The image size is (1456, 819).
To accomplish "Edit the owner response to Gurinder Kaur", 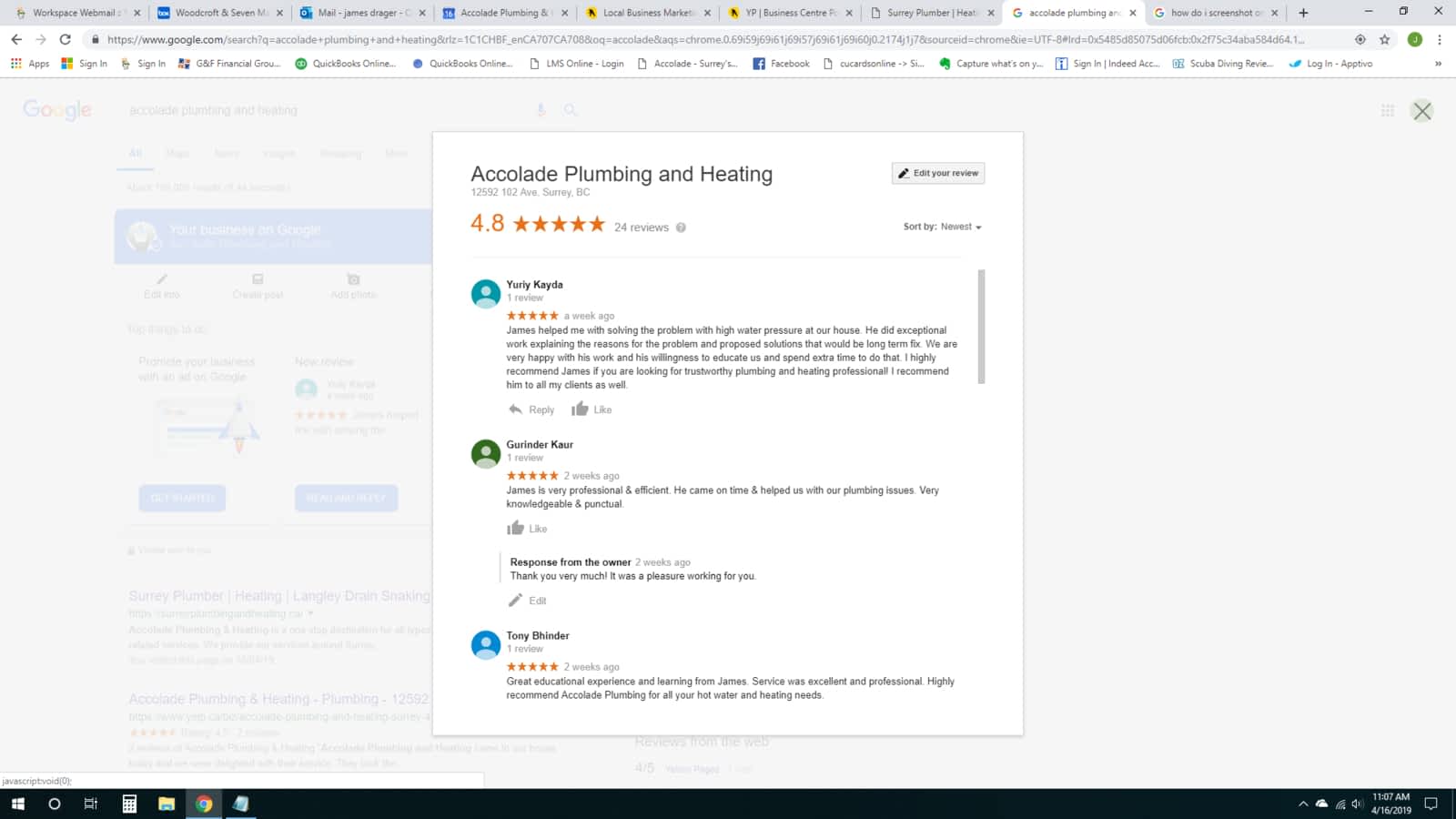I will [x=527, y=601].
